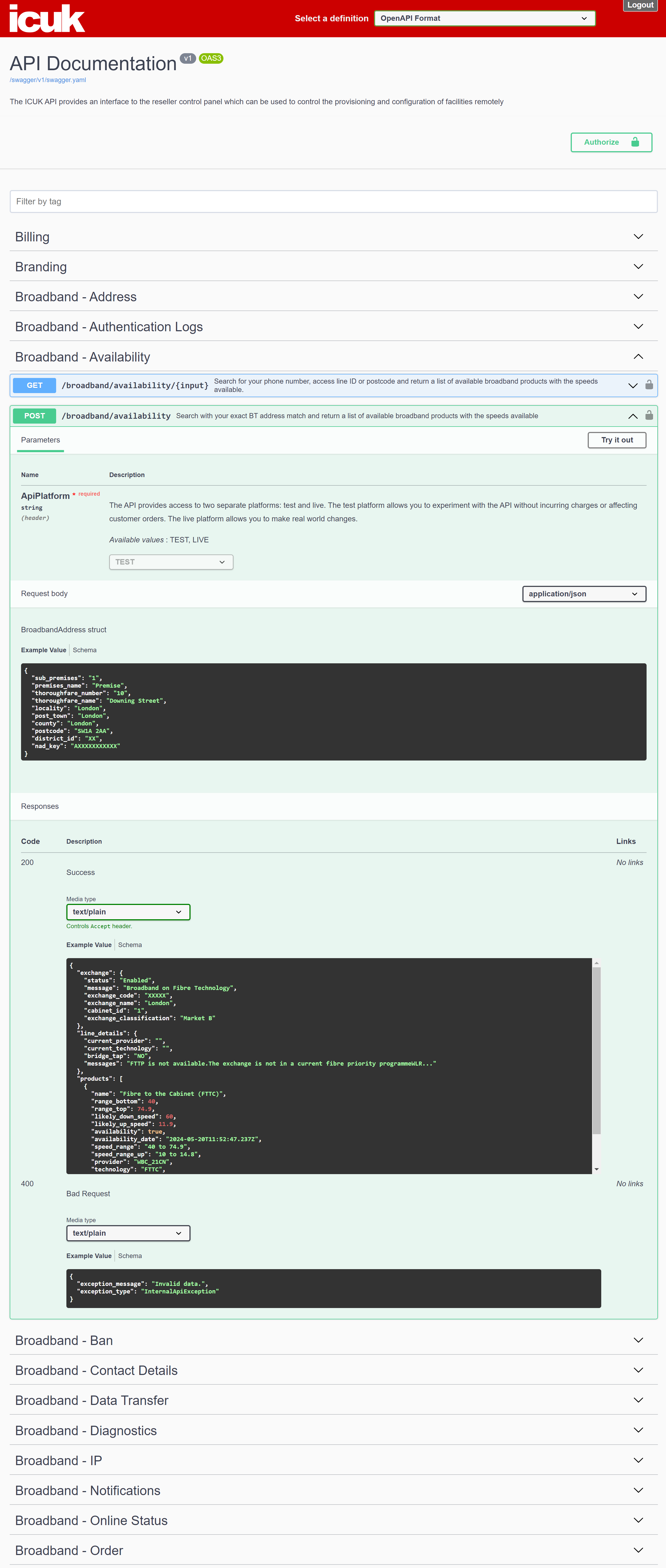Click the API Documentation heading
This screenshot has width=666, height=1568.
[93, 63]
